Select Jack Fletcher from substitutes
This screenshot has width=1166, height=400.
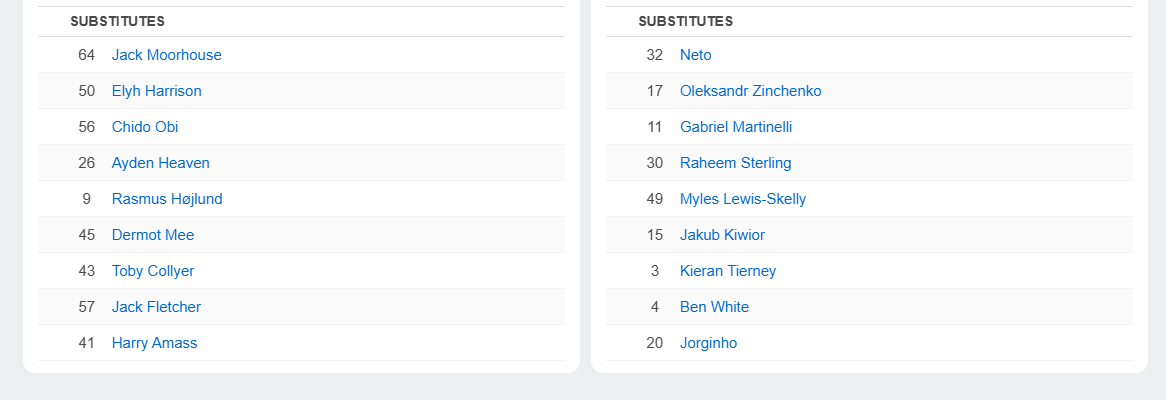tap(156, 307)
